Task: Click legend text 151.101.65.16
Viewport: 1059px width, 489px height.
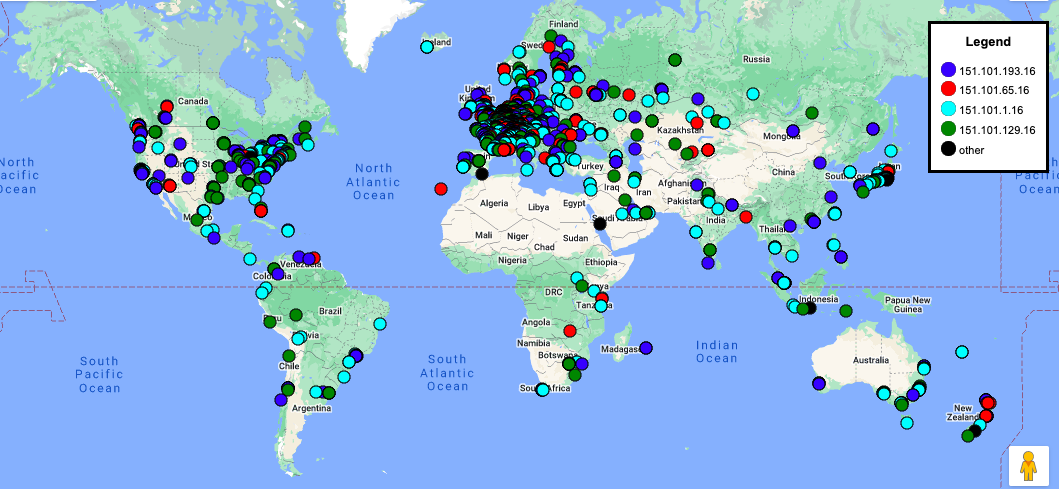Action: tap(994, 90)
